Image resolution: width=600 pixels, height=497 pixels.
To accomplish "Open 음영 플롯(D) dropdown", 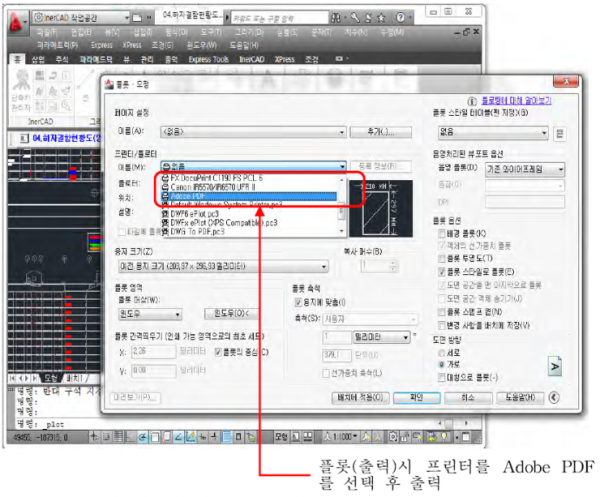I will [525, 169].
